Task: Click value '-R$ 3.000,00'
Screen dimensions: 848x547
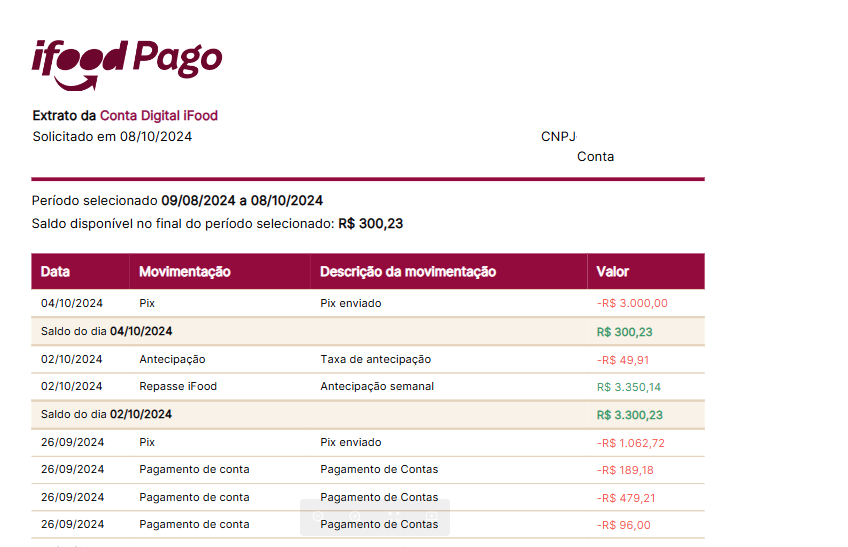Action: click(632, 303)
